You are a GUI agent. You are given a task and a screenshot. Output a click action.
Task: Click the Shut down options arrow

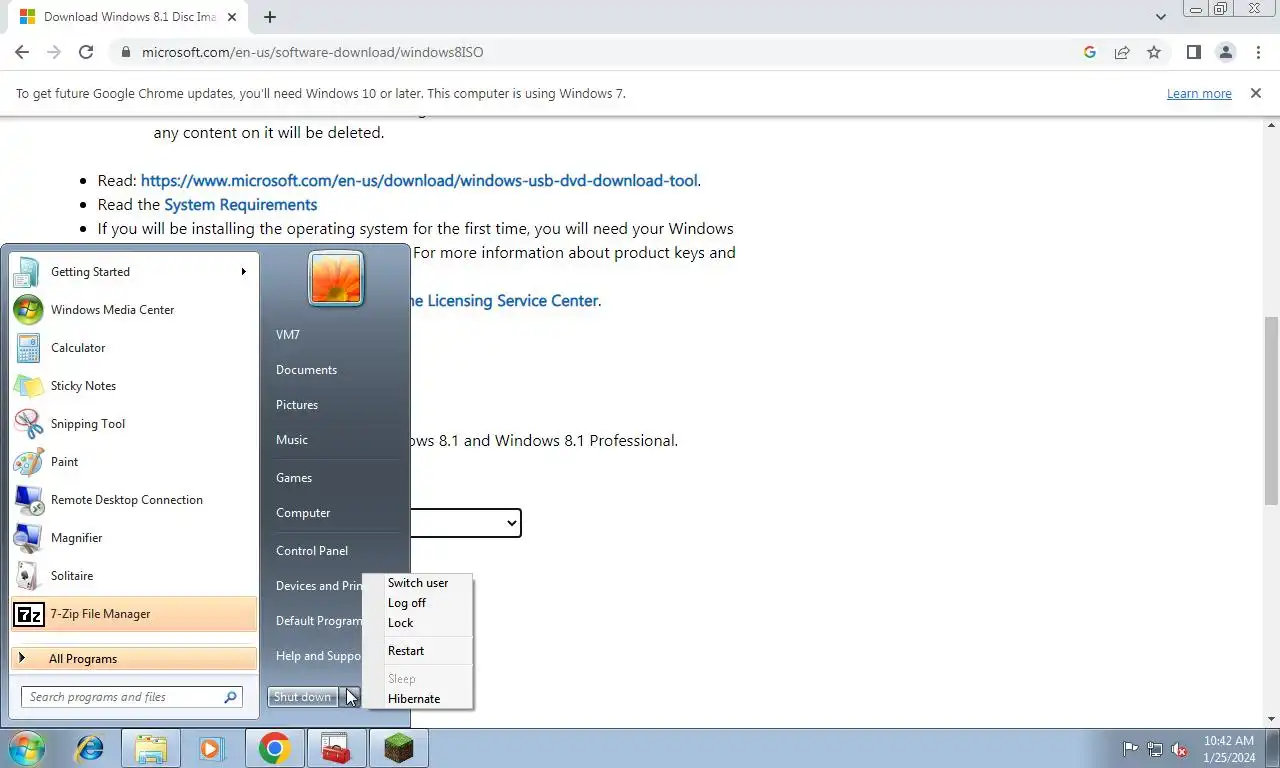point(350,697)
